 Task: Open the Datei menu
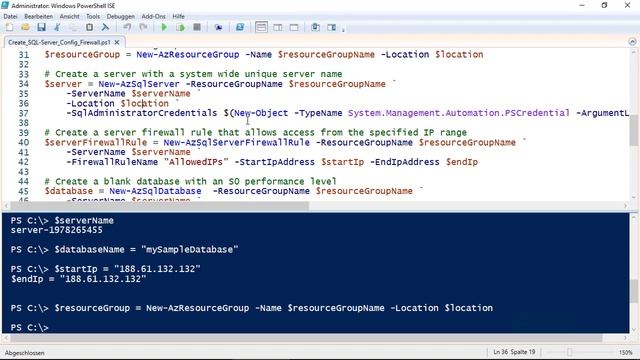10,16
